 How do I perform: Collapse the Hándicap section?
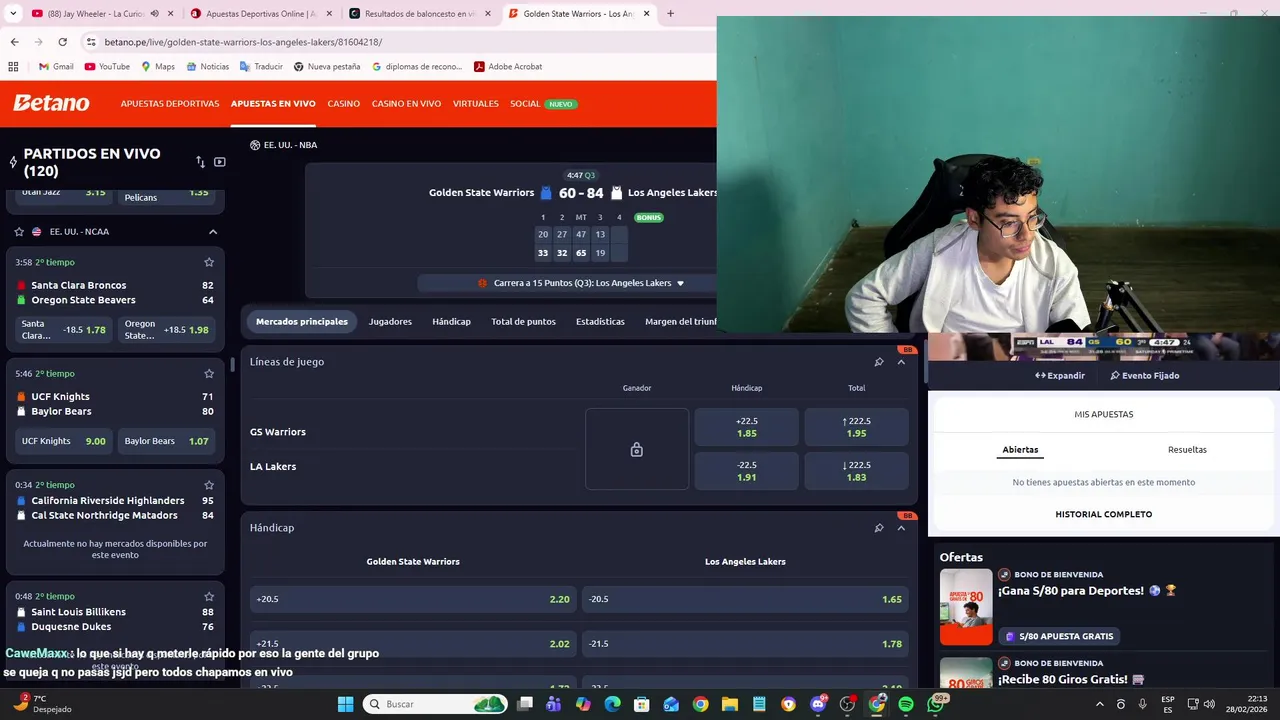click(901, 528)
